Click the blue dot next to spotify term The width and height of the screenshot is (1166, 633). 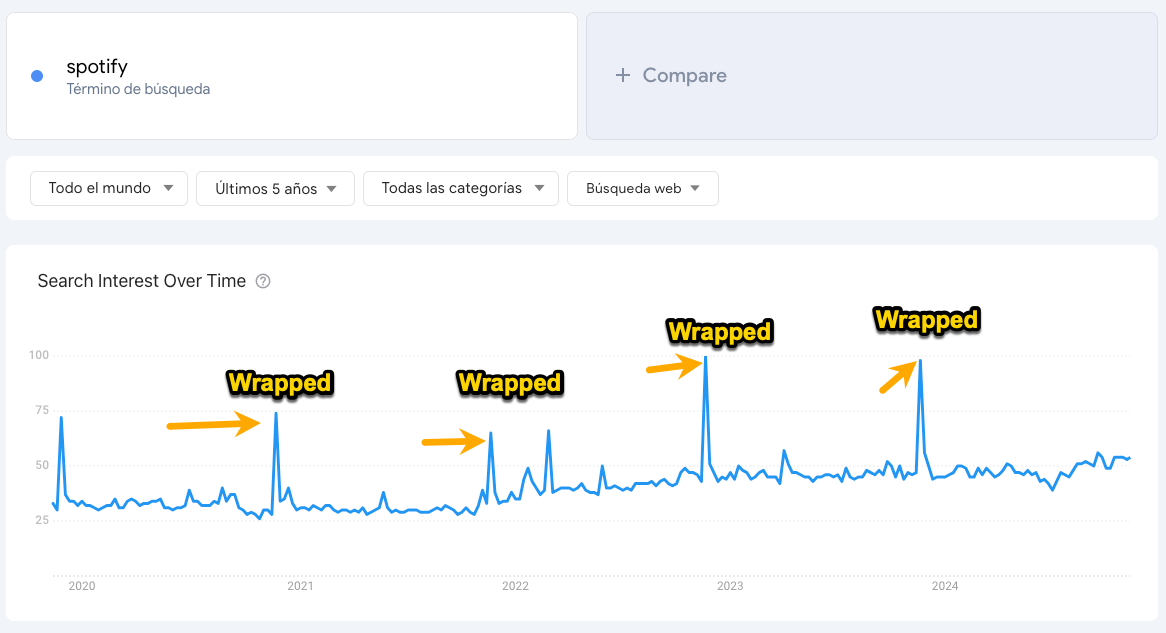point(36,76)
